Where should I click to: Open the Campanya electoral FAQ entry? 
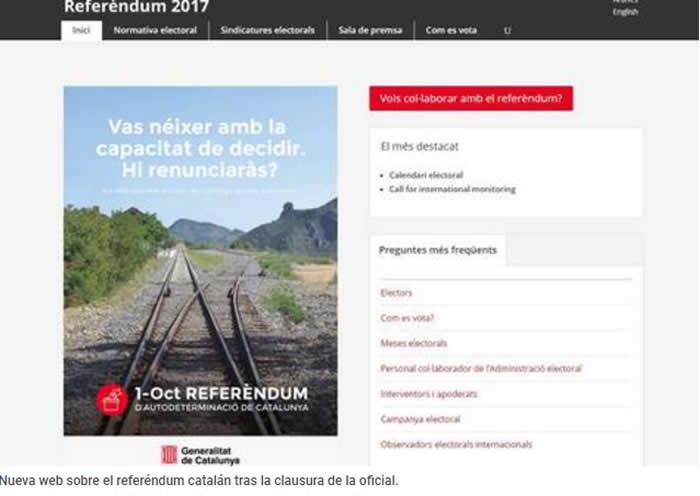pos(420,419)
